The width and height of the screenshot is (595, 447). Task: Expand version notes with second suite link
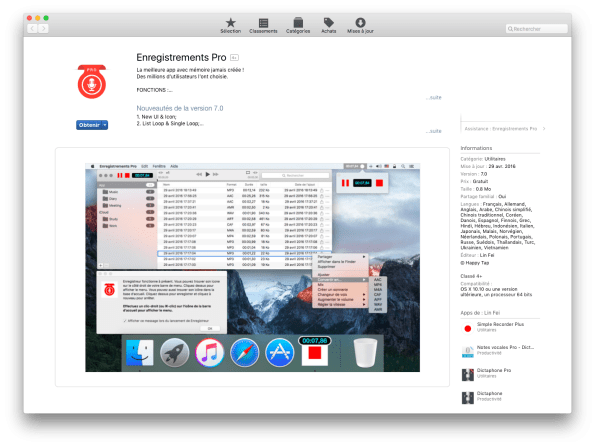coord(434,131)
